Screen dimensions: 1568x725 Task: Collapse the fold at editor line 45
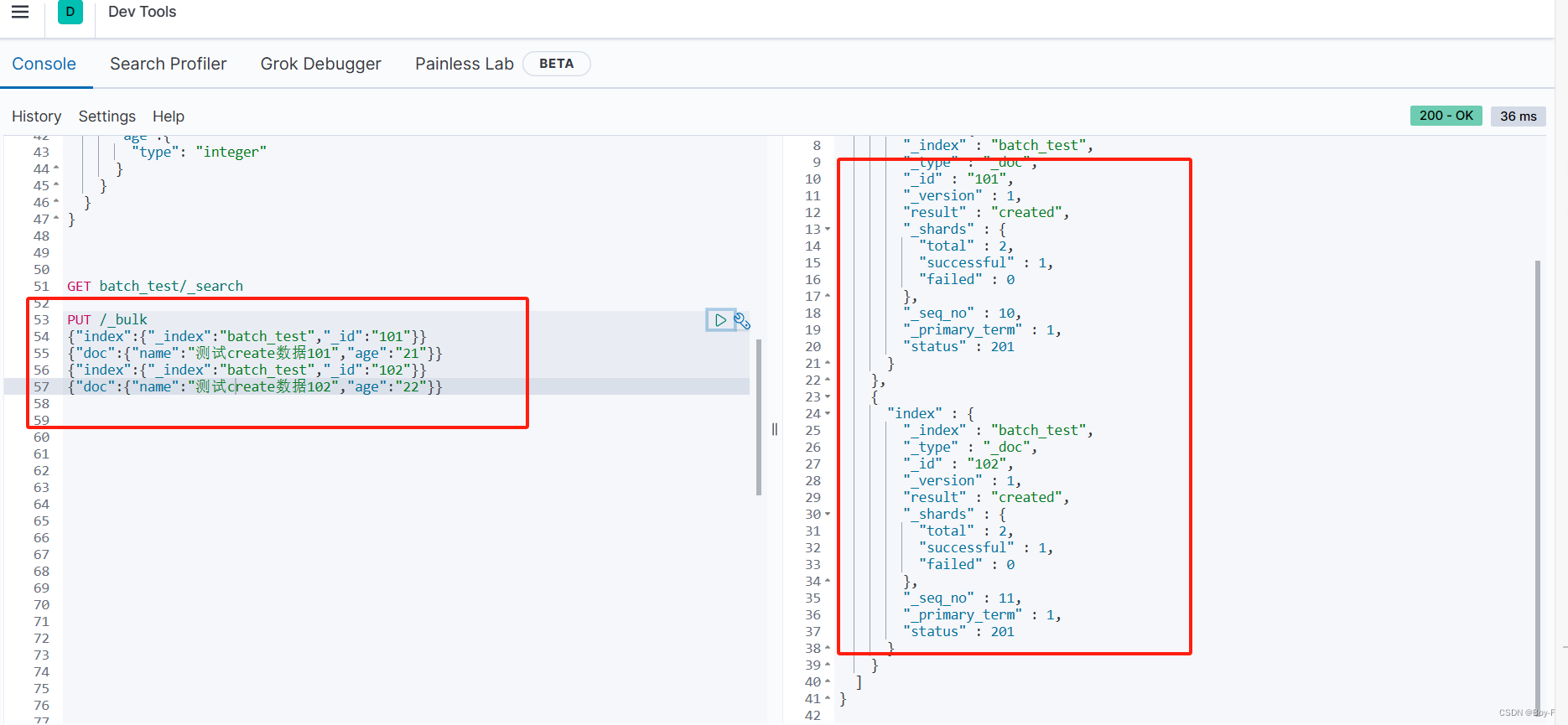(56, 185)
